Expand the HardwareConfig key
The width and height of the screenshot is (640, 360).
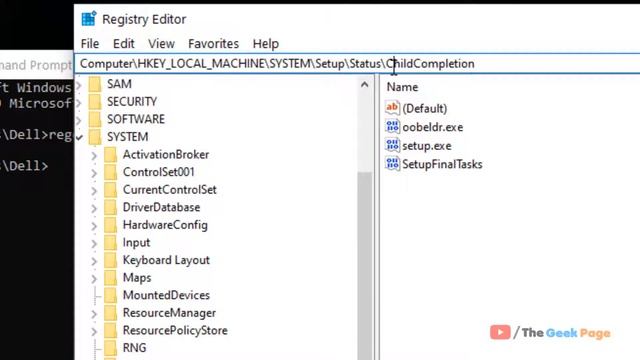(x=94, y=226)
